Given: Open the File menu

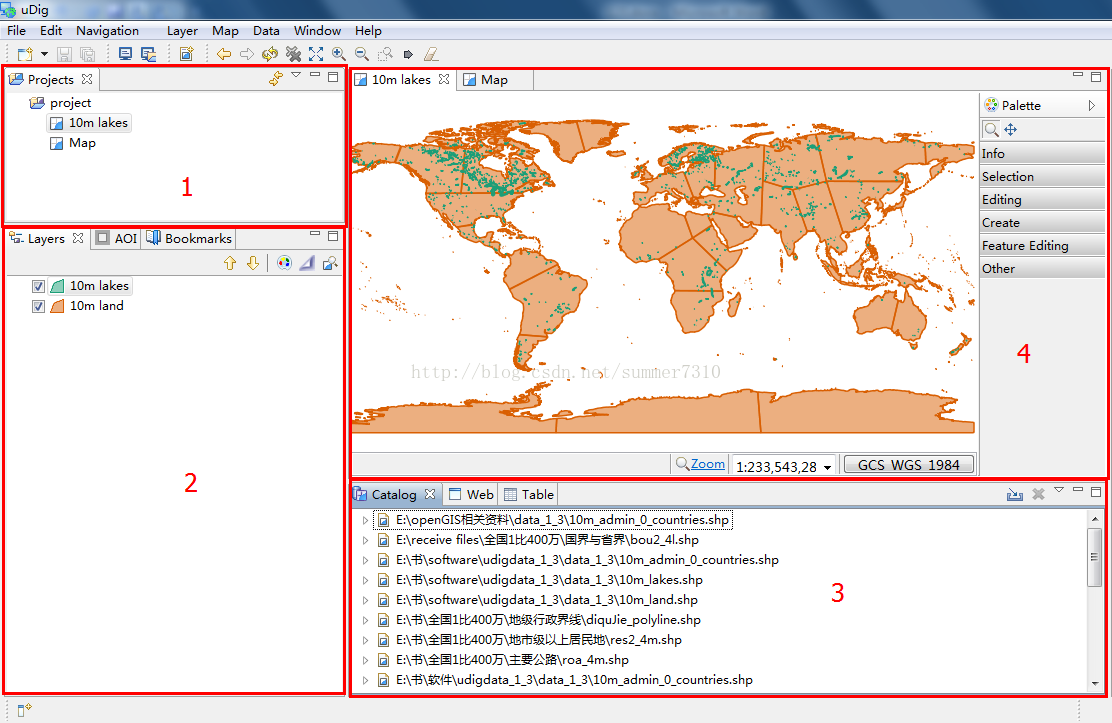Looking at the screenshot, I should pos(16,31).
